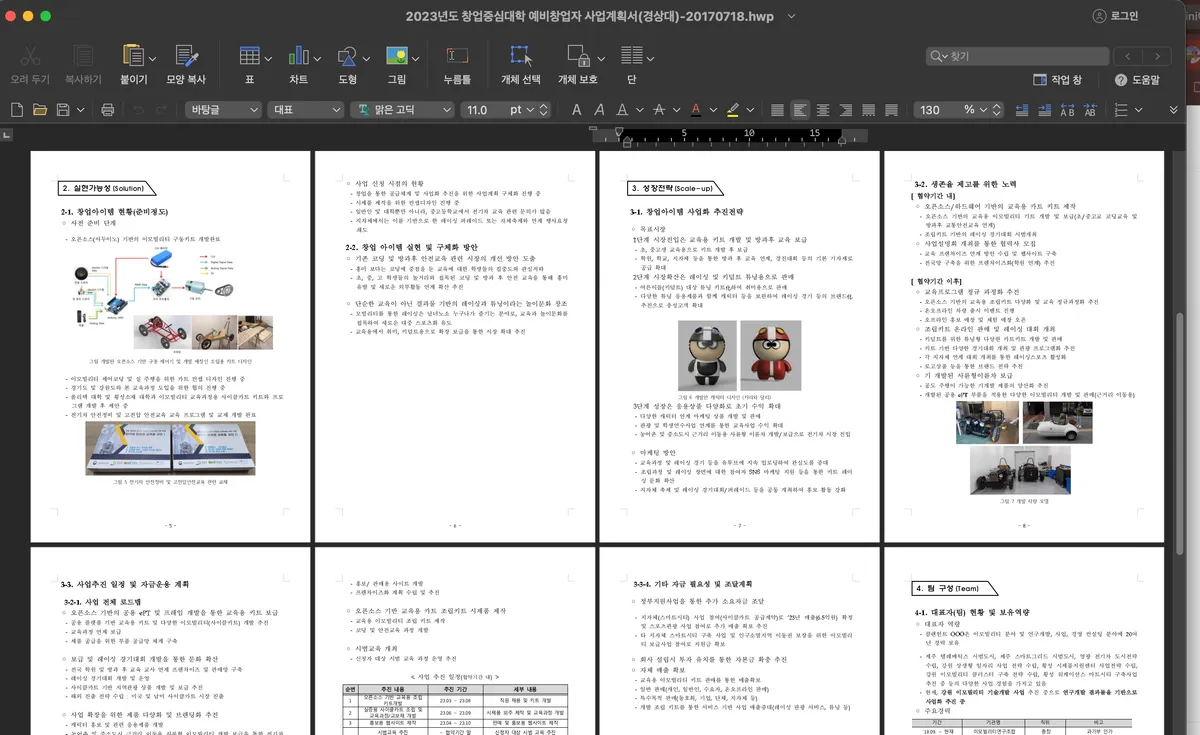Click the 누름틀 field icon

(457, 56)
